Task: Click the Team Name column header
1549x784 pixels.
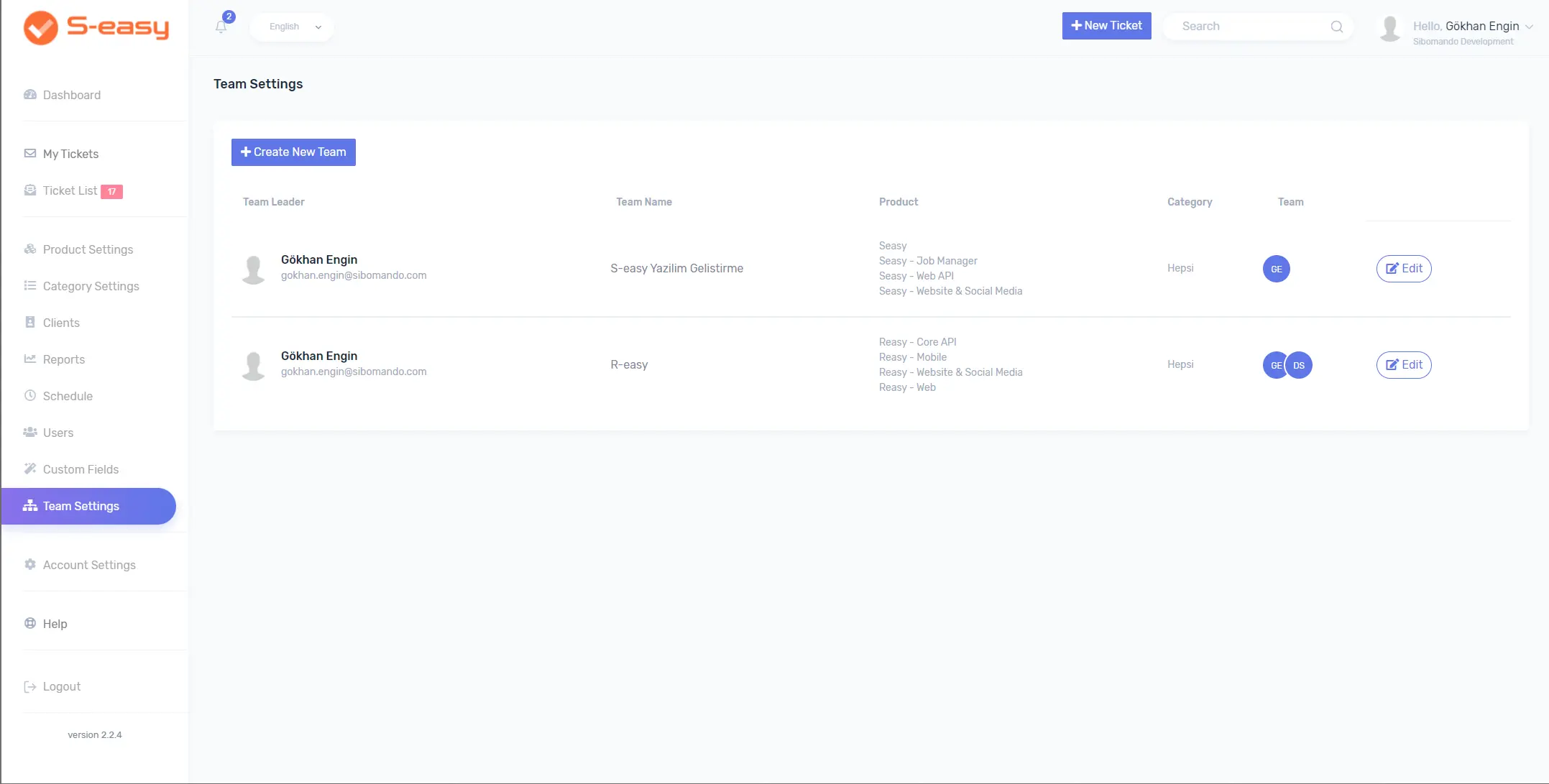Action: tap(644, 202)
